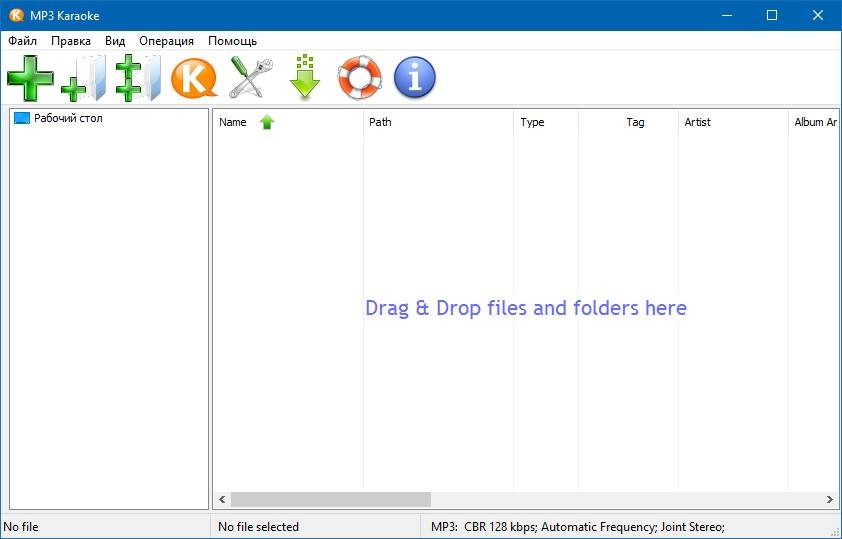Open the Файл menu
Image resolution: width=842 pixels, height=539 pixels.
pos(23,41)
